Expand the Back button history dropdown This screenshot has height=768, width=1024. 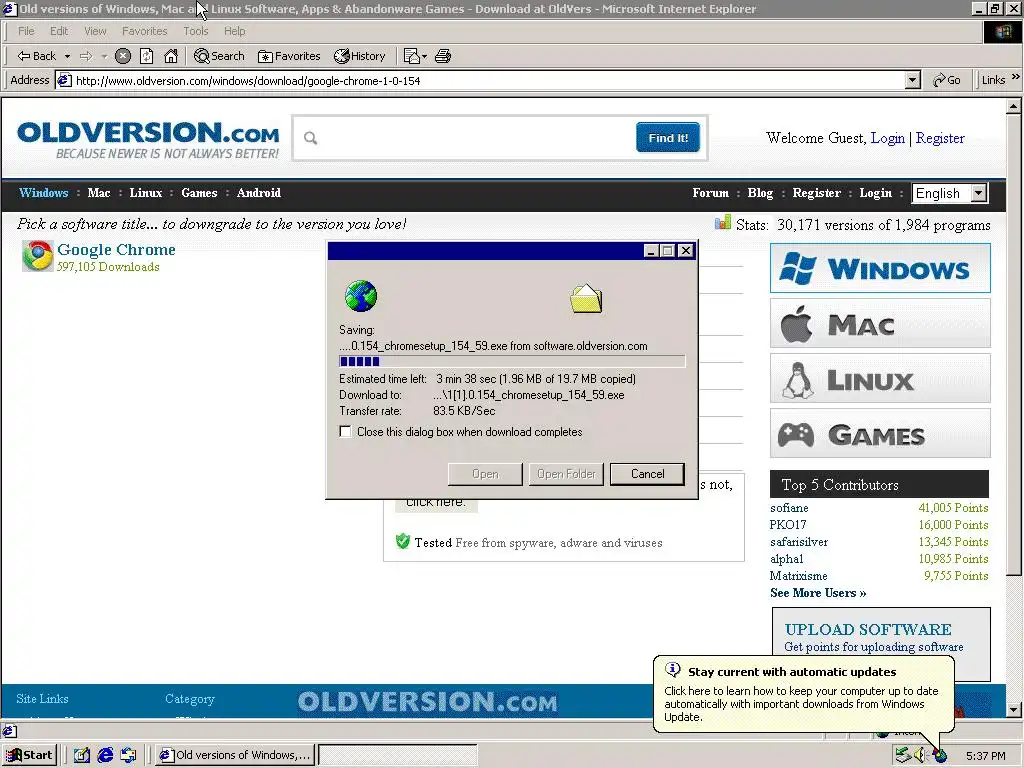coord(67,56)
